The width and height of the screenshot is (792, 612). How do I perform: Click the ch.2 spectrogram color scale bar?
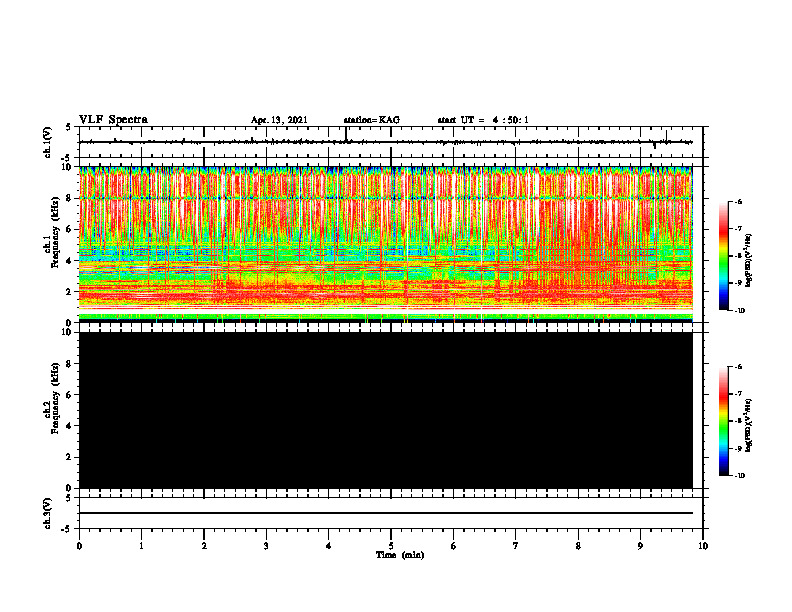[723, 421]
